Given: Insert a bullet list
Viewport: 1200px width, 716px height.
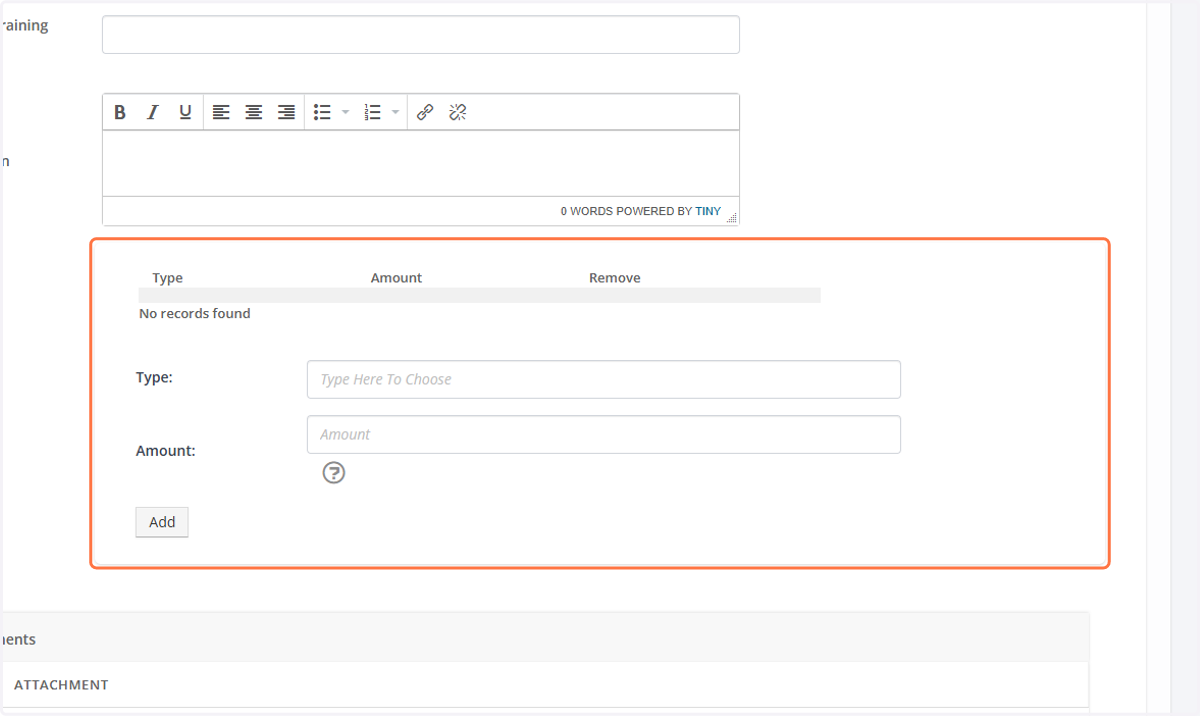Looking at the screenshot, I should point(322,112).
